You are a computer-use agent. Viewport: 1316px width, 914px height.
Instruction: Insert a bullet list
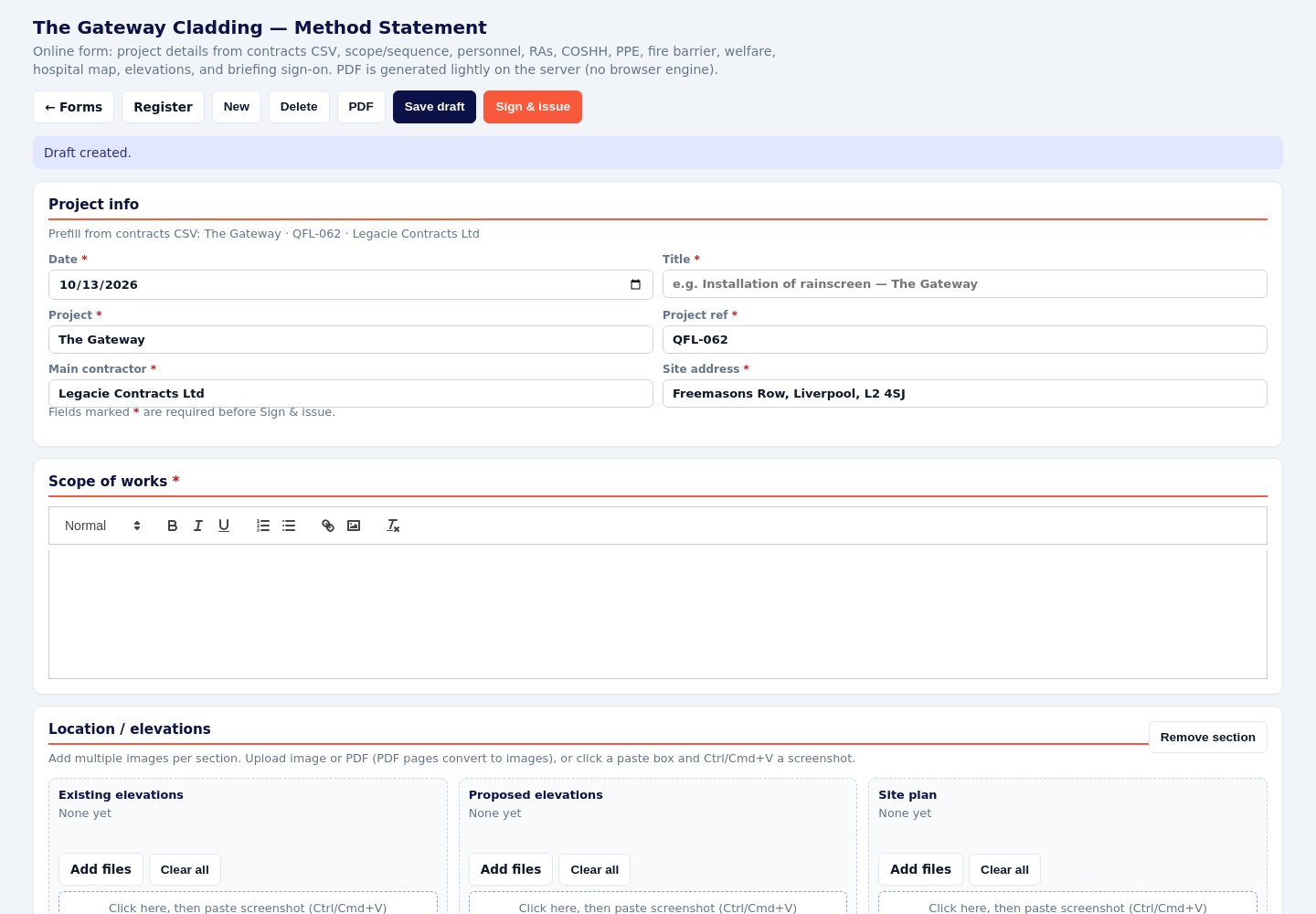[x=289, y=526]
